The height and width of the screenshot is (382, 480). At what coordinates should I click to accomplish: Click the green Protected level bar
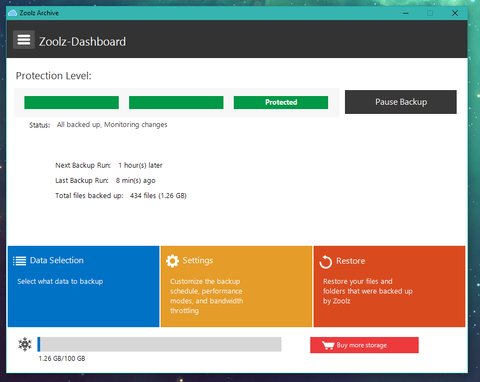(x=281, y=102)
